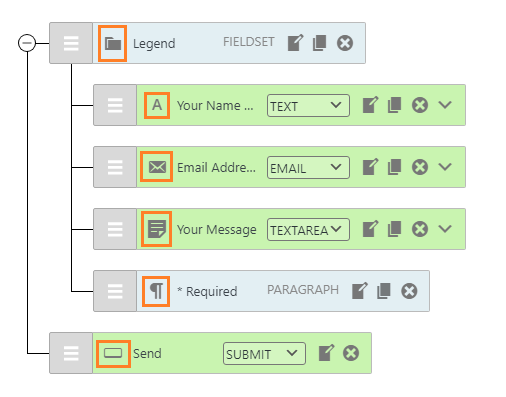Image resolution: width=506 pixels, height=397 pixels.
Task: Click the folder icon next to Legend
Action: [x=113, y=44]
